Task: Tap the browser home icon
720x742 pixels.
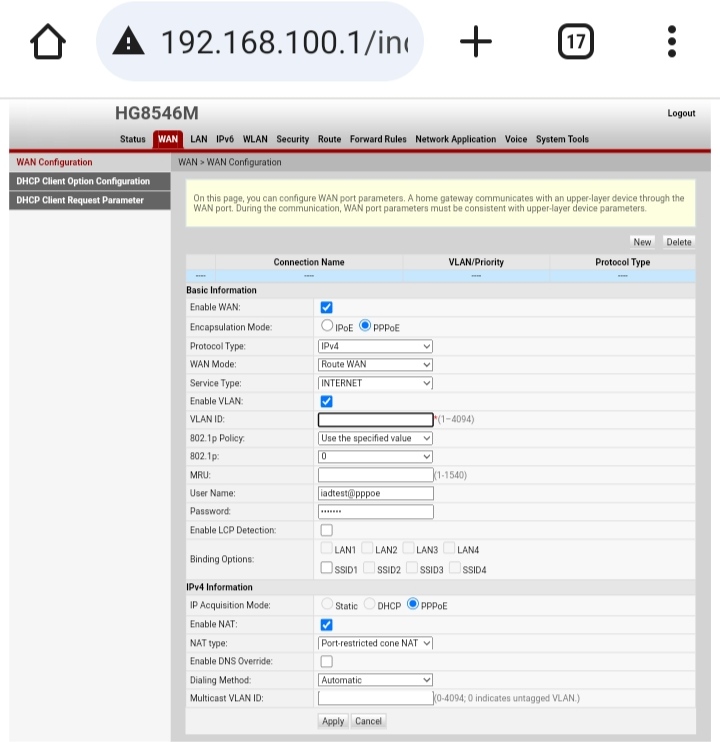Action: click(48, 41)
